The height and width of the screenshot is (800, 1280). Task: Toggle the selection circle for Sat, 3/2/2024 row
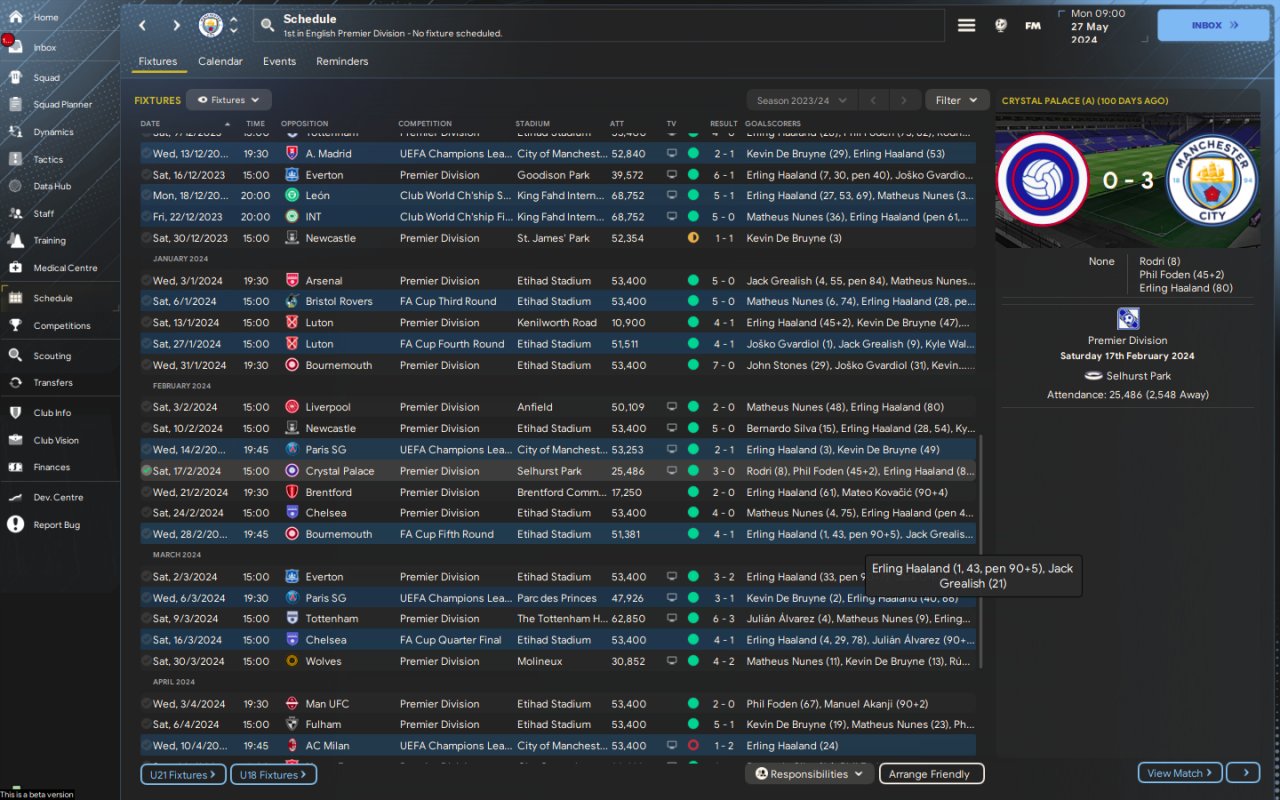click(146, 408)
